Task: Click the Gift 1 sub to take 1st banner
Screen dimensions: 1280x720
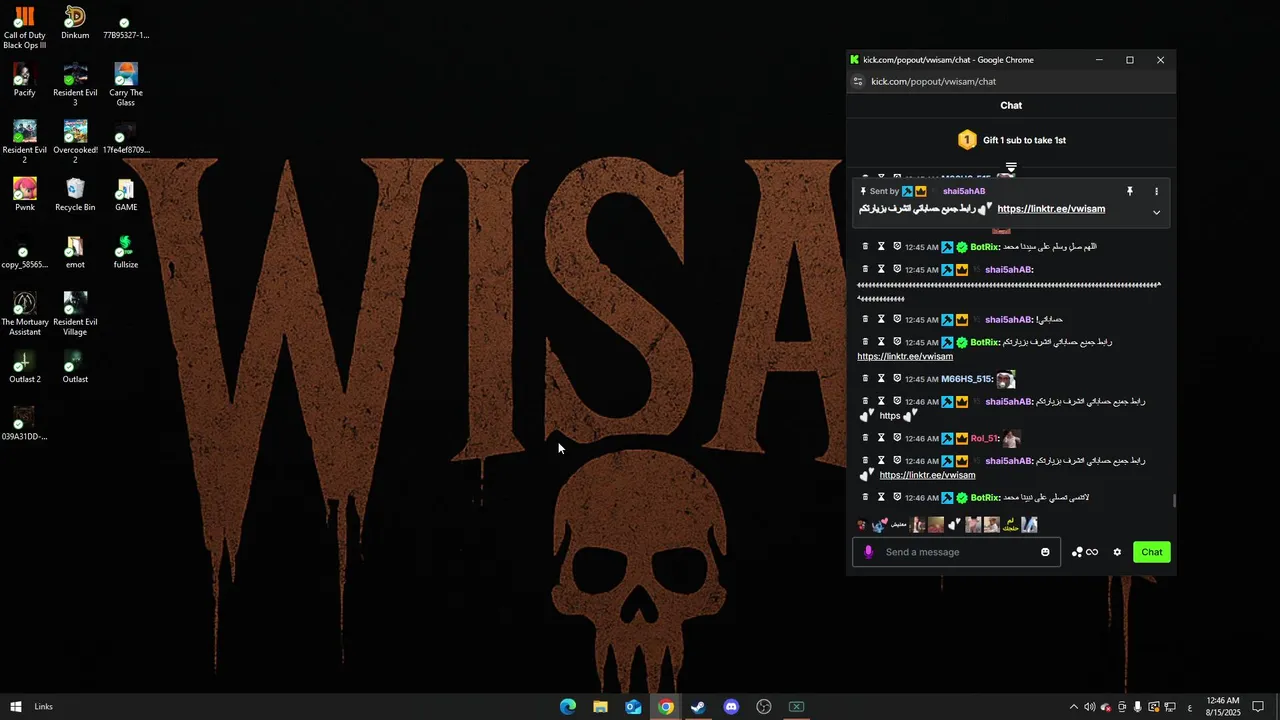Action: 1012,140
